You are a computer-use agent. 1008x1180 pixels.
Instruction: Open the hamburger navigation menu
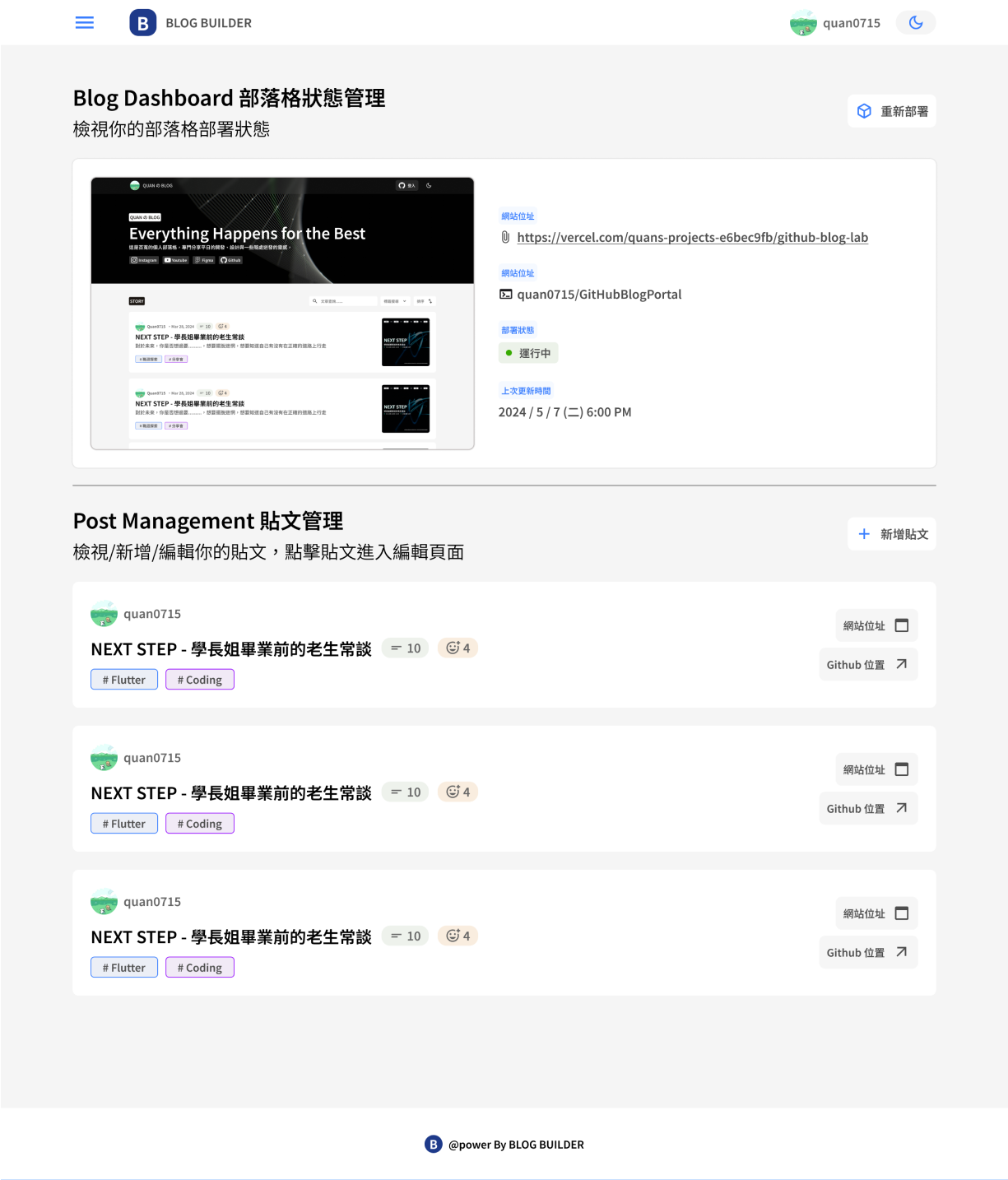coord(84,22)
